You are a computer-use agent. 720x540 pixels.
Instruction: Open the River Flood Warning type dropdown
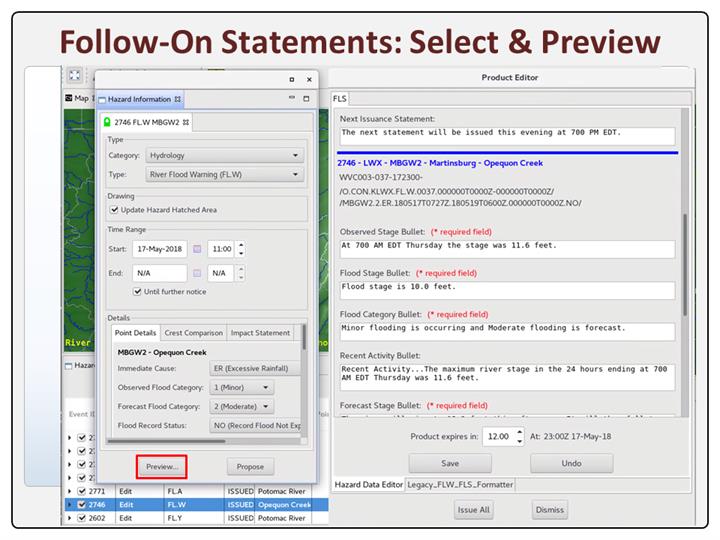pos(225,174)
